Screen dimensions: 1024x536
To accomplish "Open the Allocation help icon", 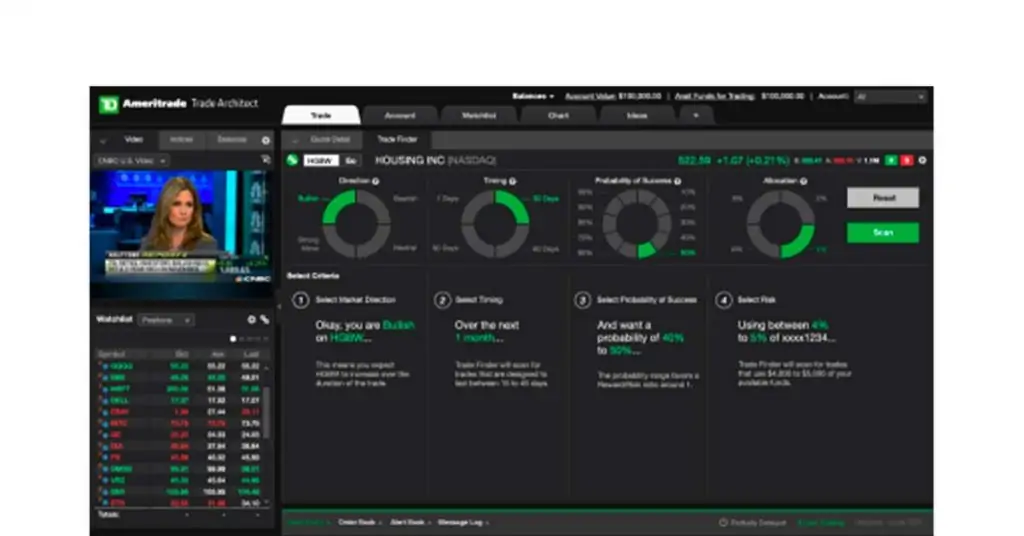I will (x=804, y=181).
